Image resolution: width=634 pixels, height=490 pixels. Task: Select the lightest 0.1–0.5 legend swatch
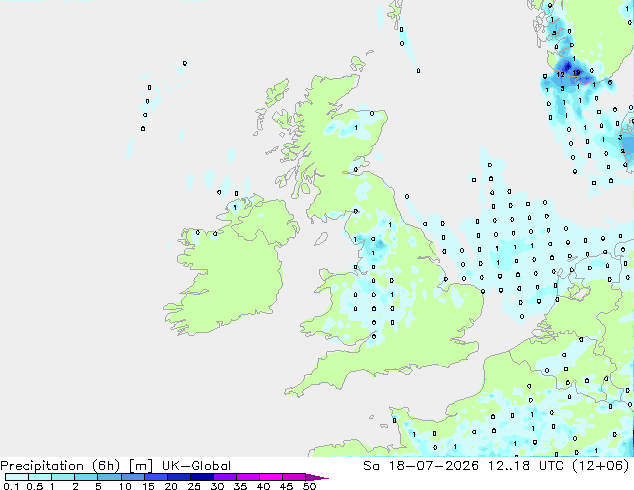pos(17,477)
